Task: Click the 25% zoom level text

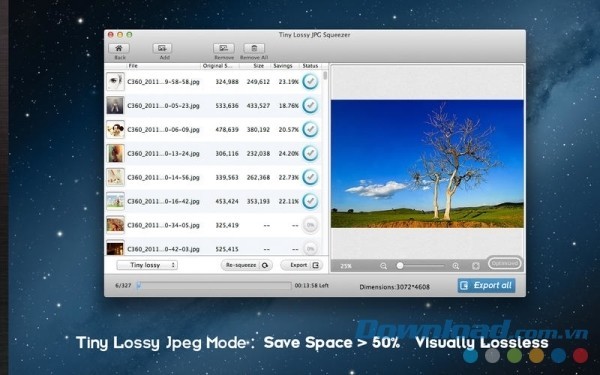Action: 346,266
